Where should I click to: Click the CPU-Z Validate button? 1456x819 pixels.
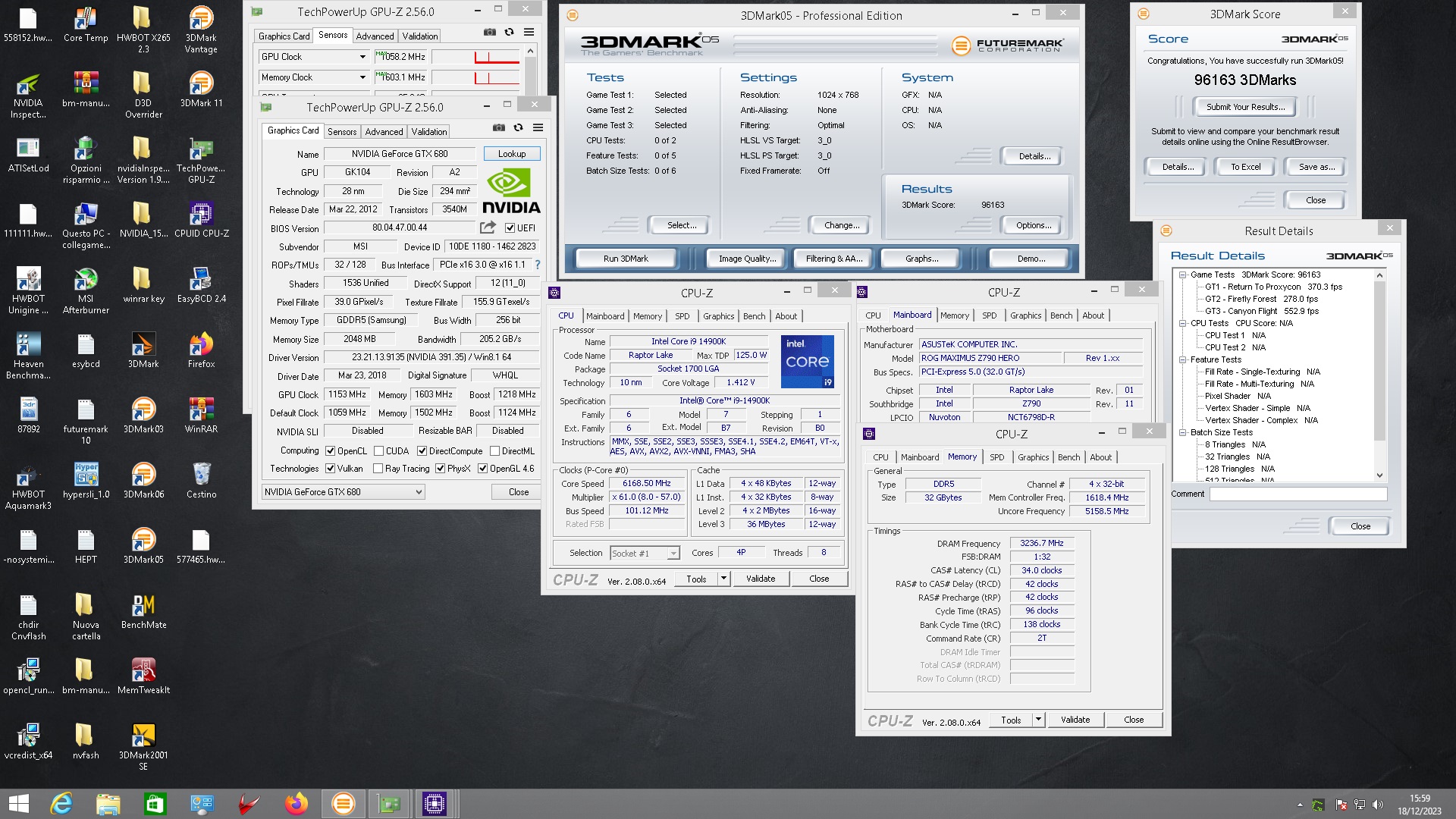761,579
